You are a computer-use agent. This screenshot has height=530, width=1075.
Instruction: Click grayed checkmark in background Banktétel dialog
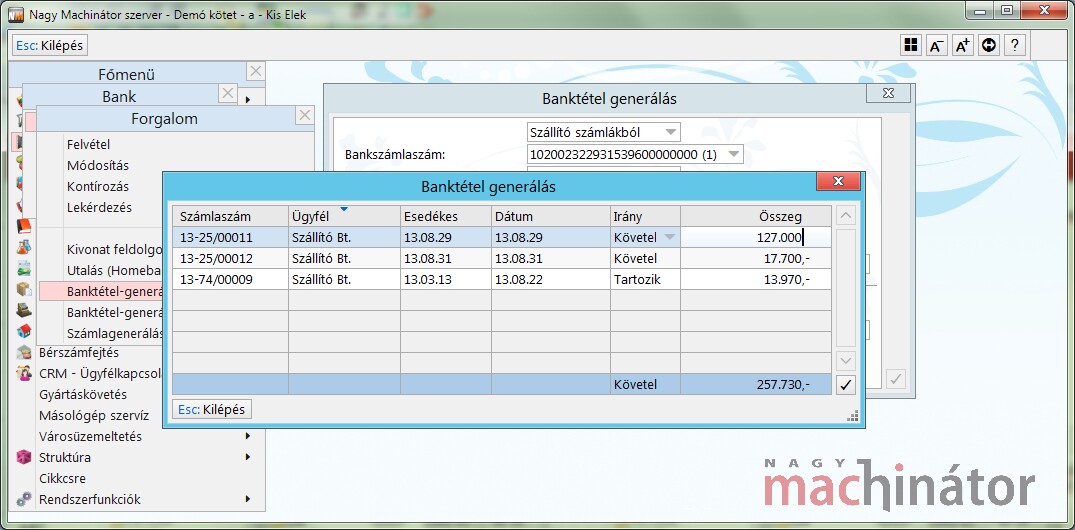pos(896,378)
